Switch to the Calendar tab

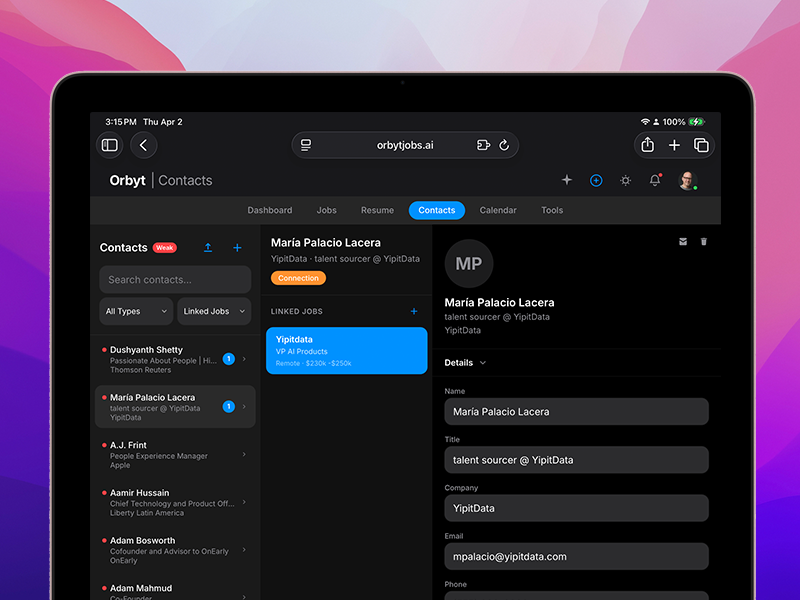[x=498, y=210]
